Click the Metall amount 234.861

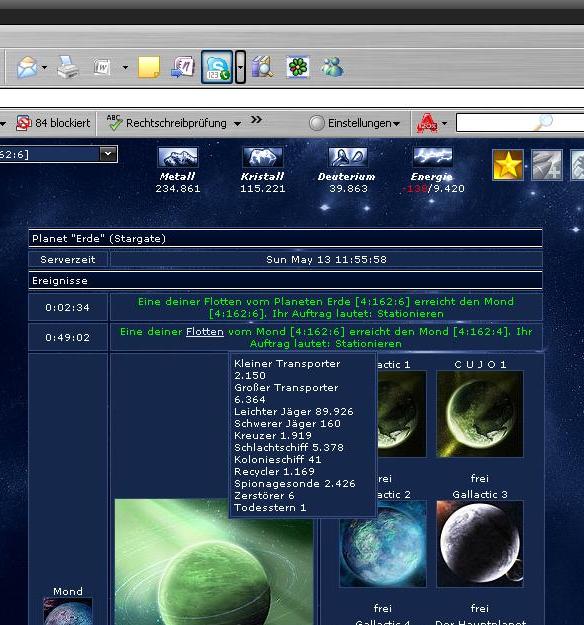[178, 189]
